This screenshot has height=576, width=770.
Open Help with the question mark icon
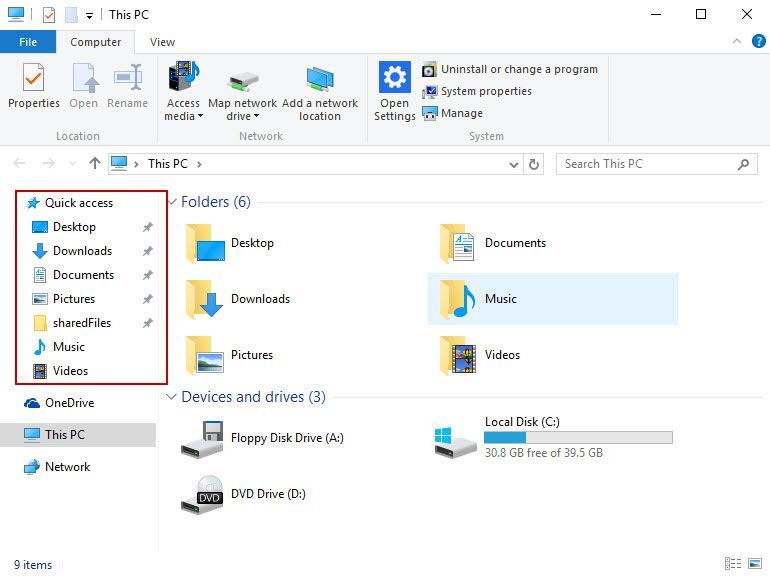pos(758,41)
